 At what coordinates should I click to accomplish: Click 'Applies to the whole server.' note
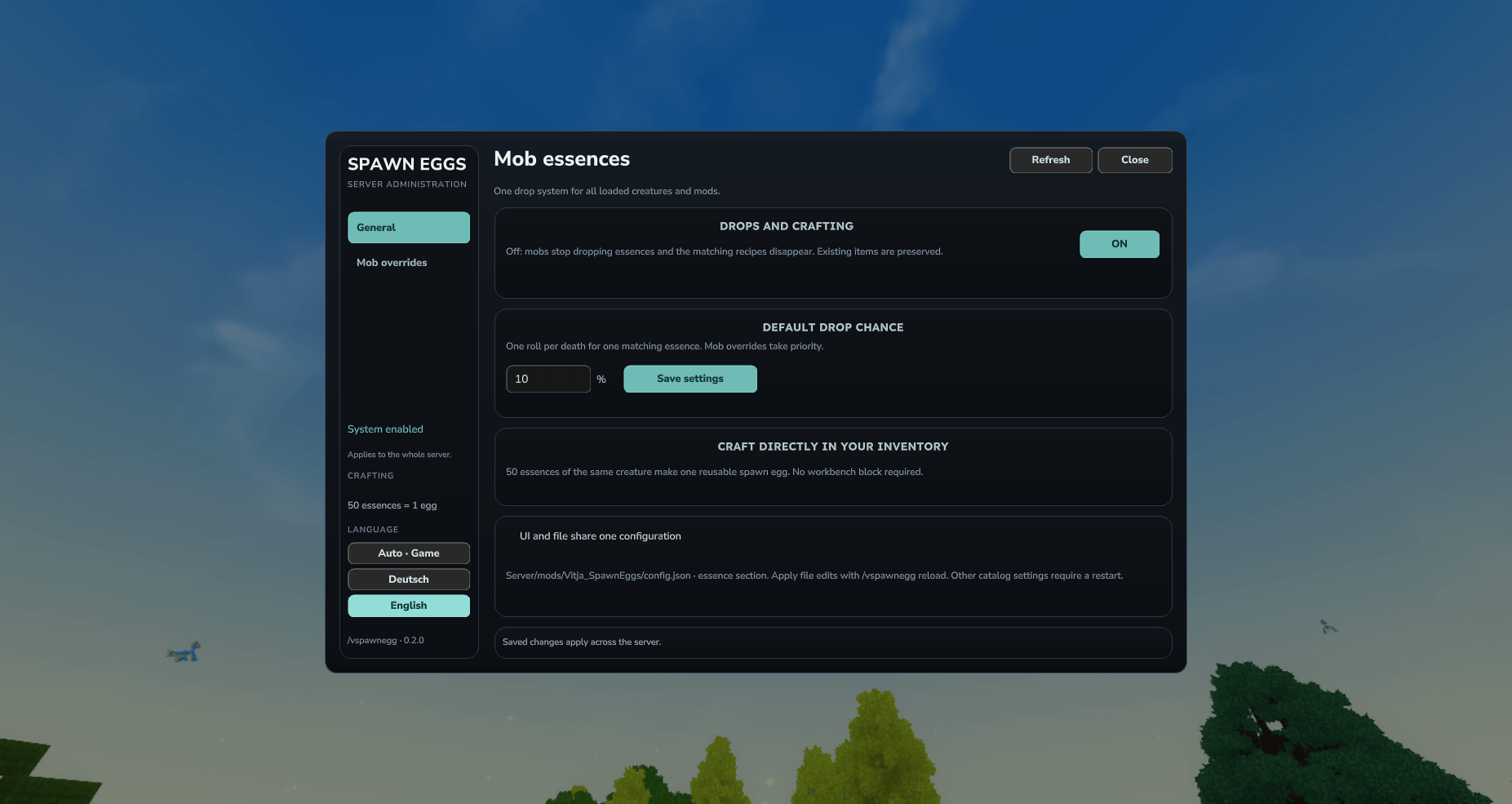point(400,455)
